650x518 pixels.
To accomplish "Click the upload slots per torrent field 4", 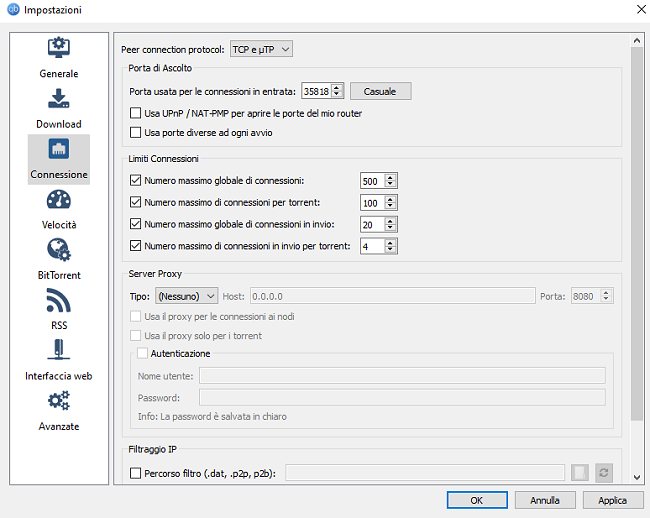I will 372,246.
